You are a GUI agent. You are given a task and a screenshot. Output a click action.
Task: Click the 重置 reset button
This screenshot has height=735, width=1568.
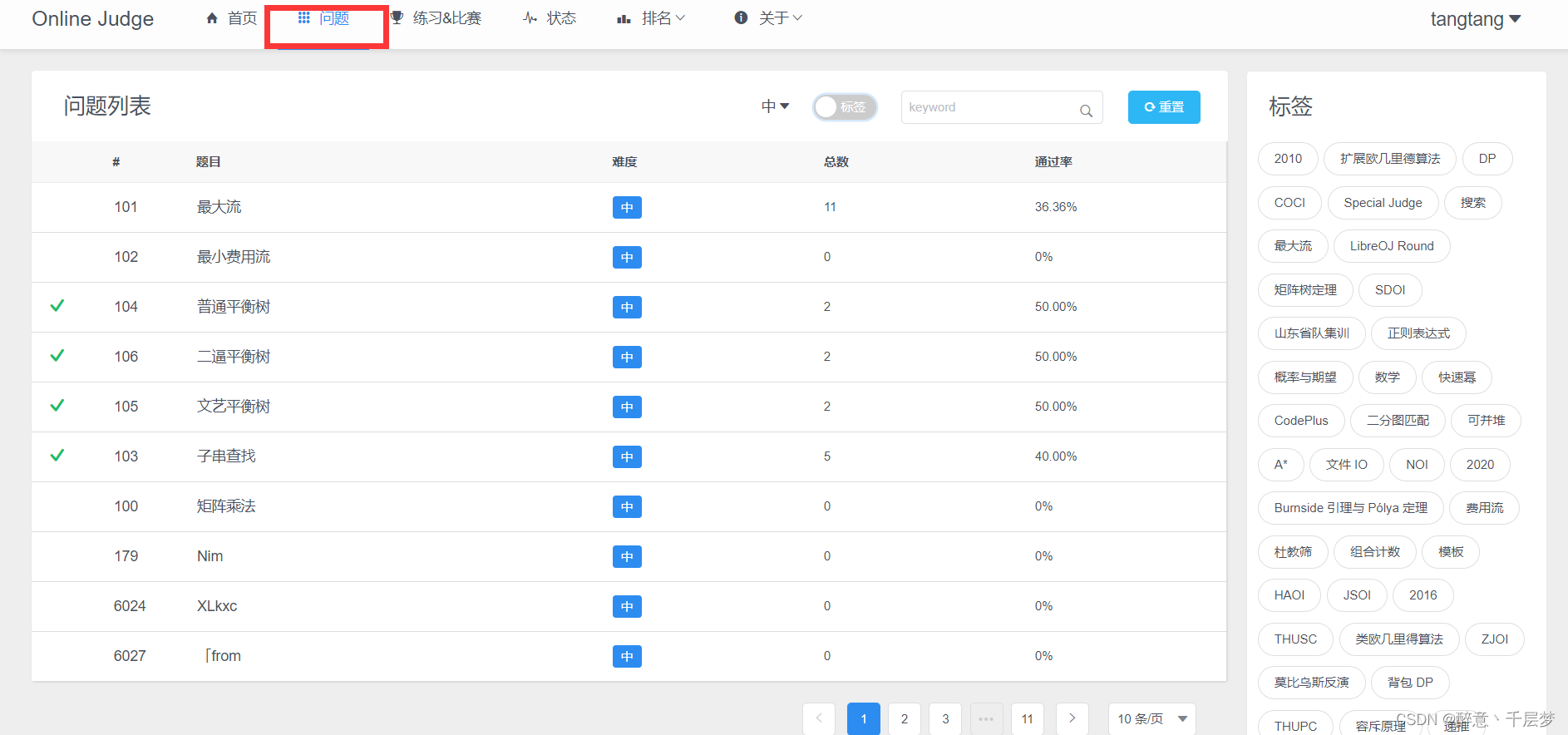tap(1164, 107)
